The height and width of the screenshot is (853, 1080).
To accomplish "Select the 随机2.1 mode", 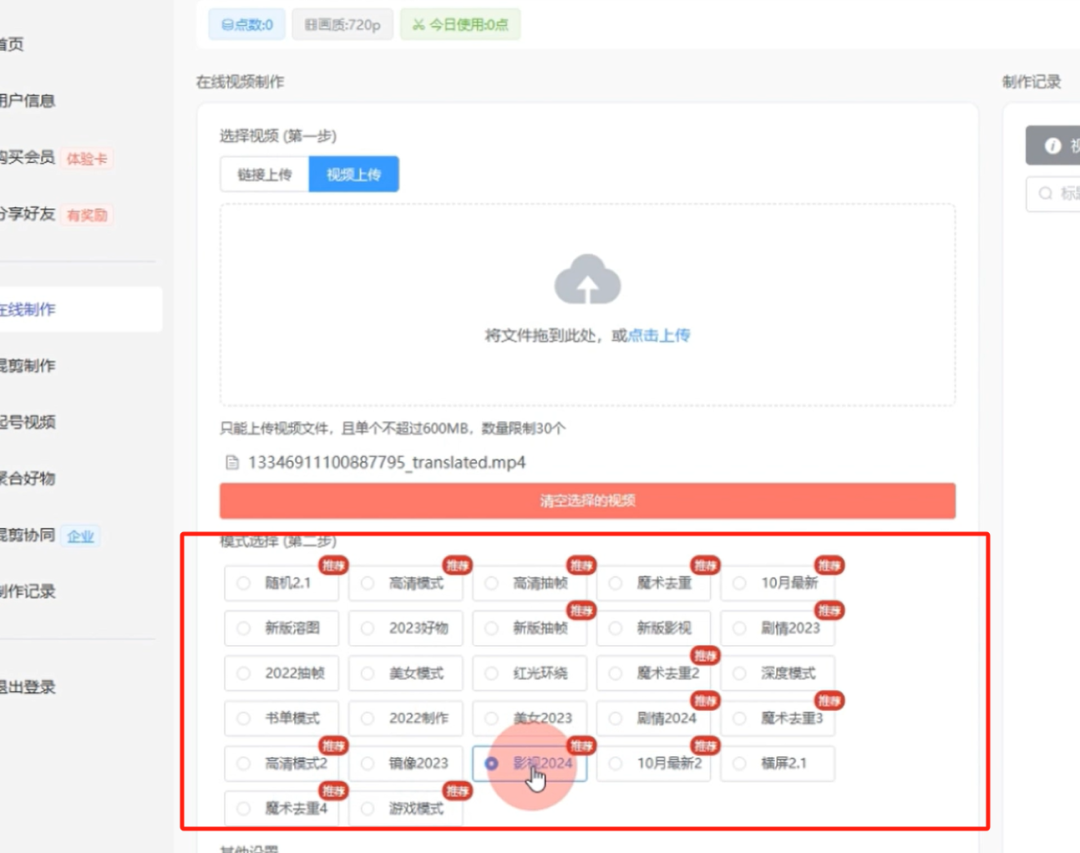I will [x=282, y=583].
